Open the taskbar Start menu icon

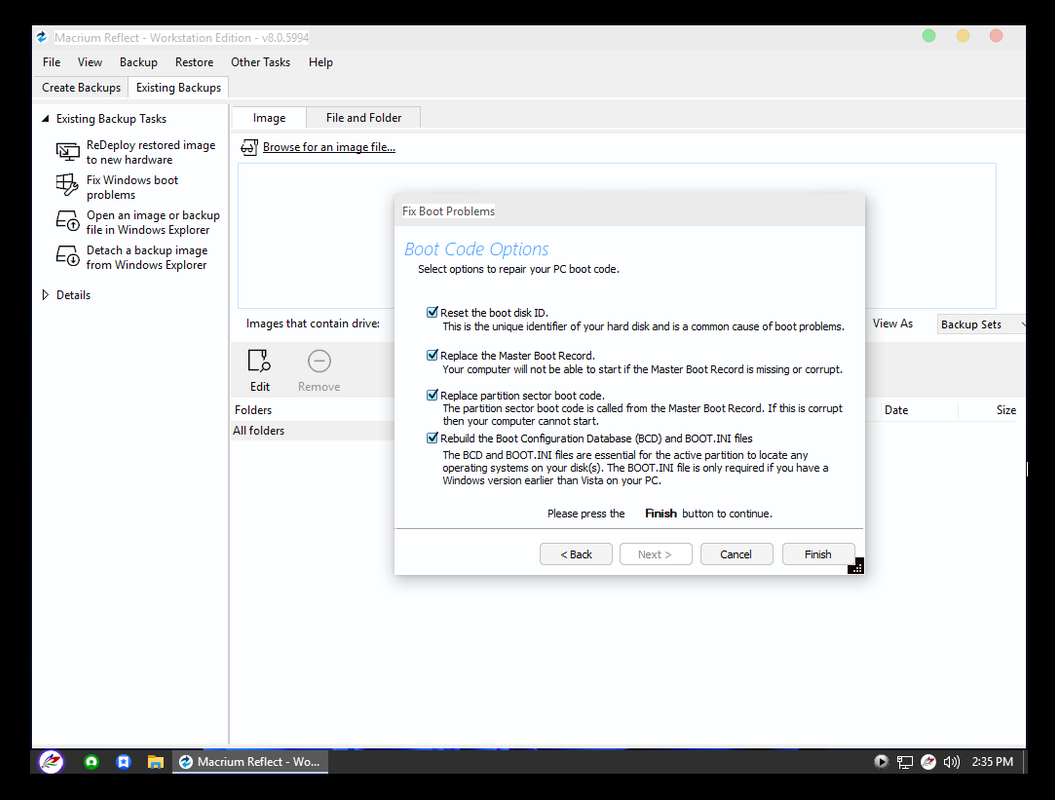coord(51,762)
